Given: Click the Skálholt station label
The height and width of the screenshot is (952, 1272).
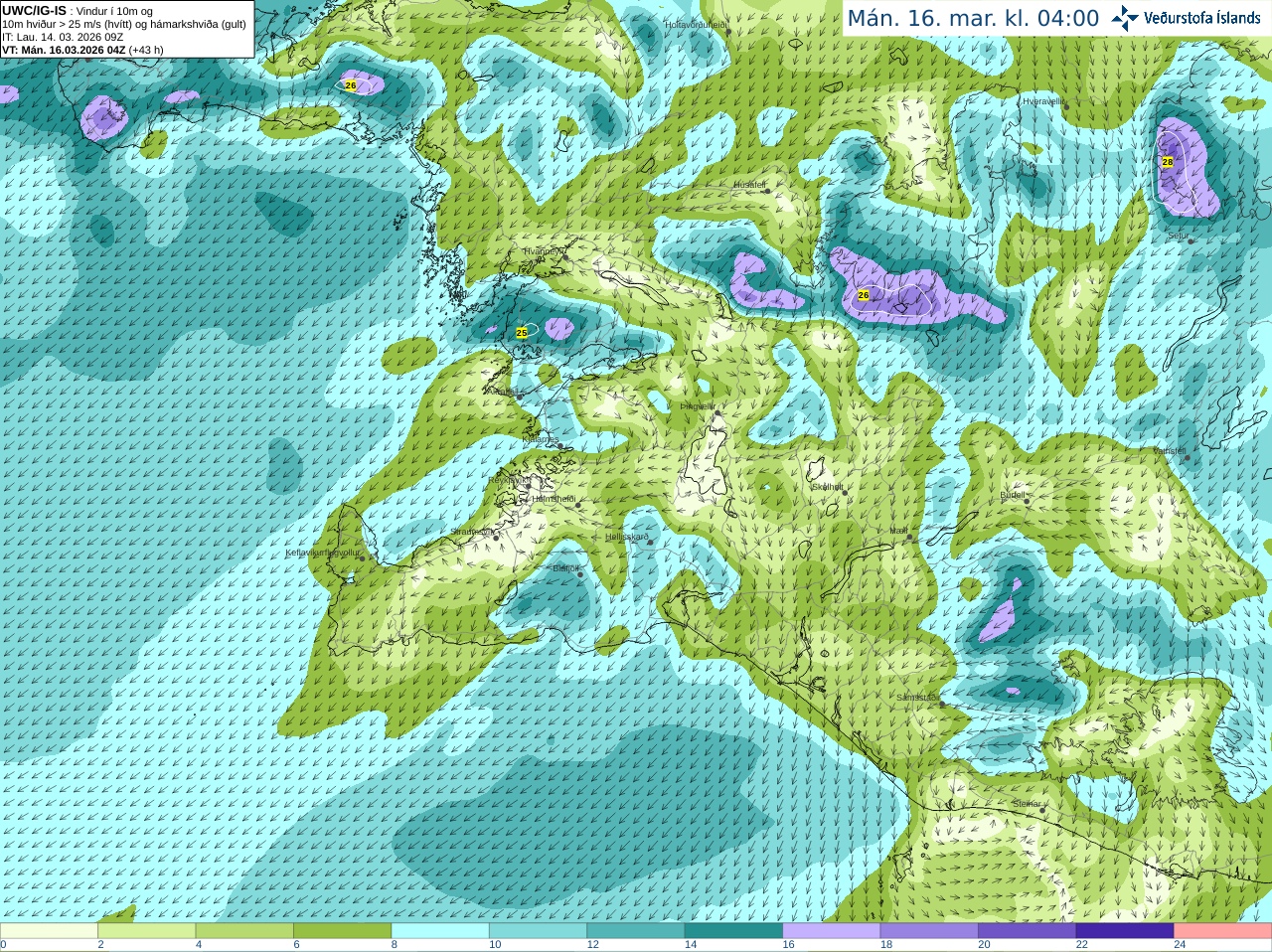Looking at the screenshot, I should click(x=828, y=487).
